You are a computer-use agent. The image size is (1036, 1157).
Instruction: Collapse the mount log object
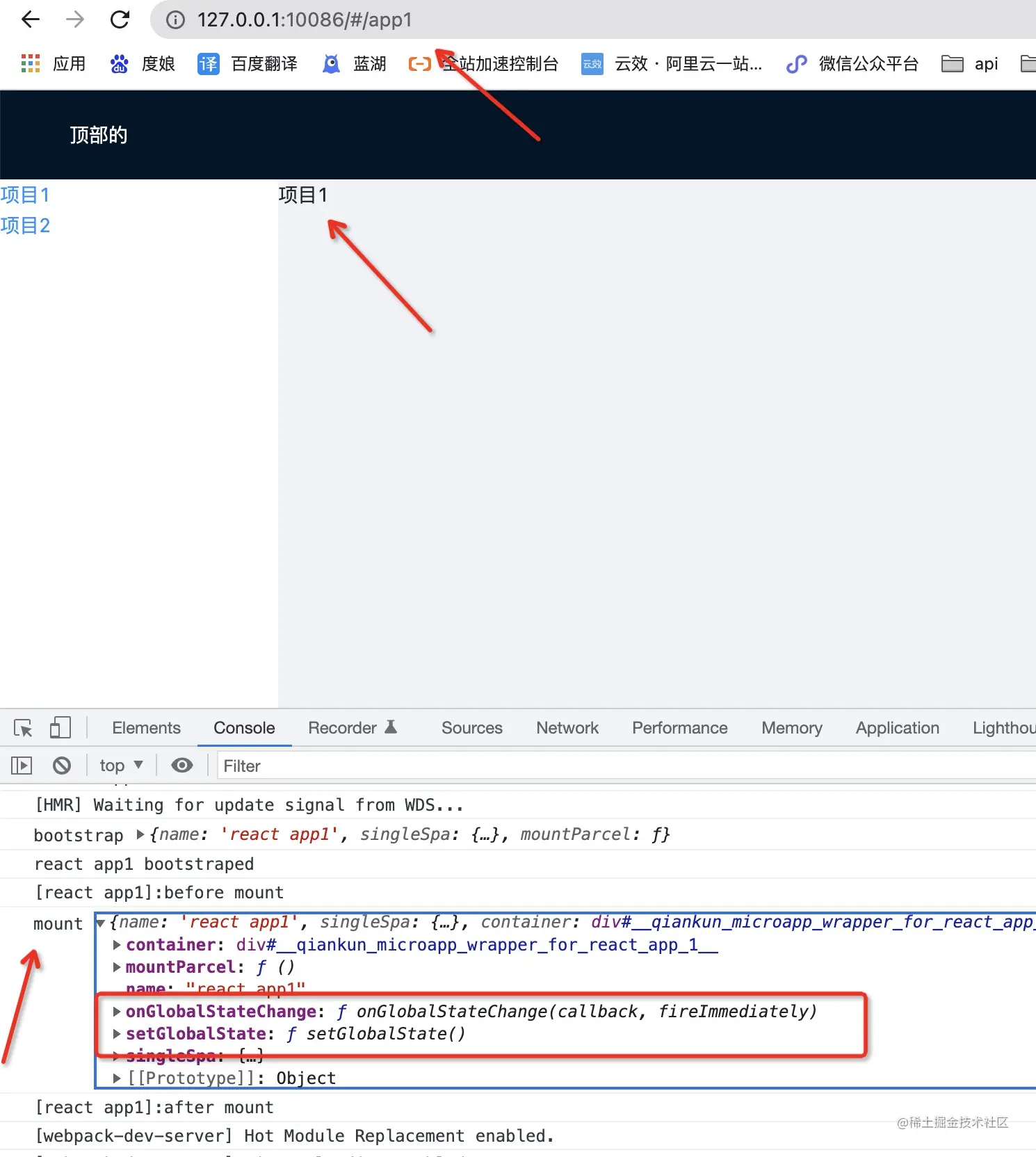pyautogui.click(x=101, y=923)
